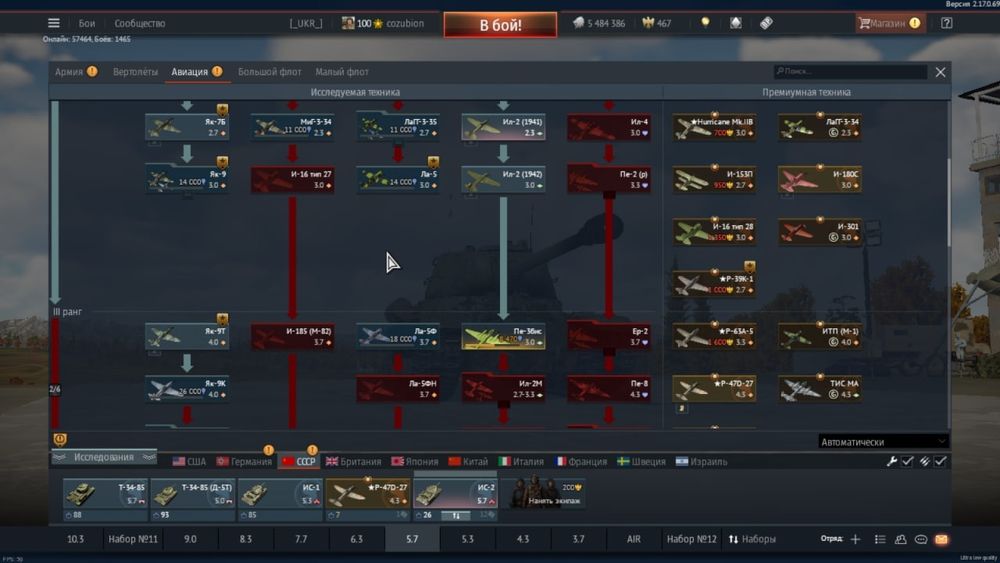Select the МиГ-3-34 aircraft card
Image resolution: width=1000 pixels, height=563 pixels.
click(x=293, y=127)
